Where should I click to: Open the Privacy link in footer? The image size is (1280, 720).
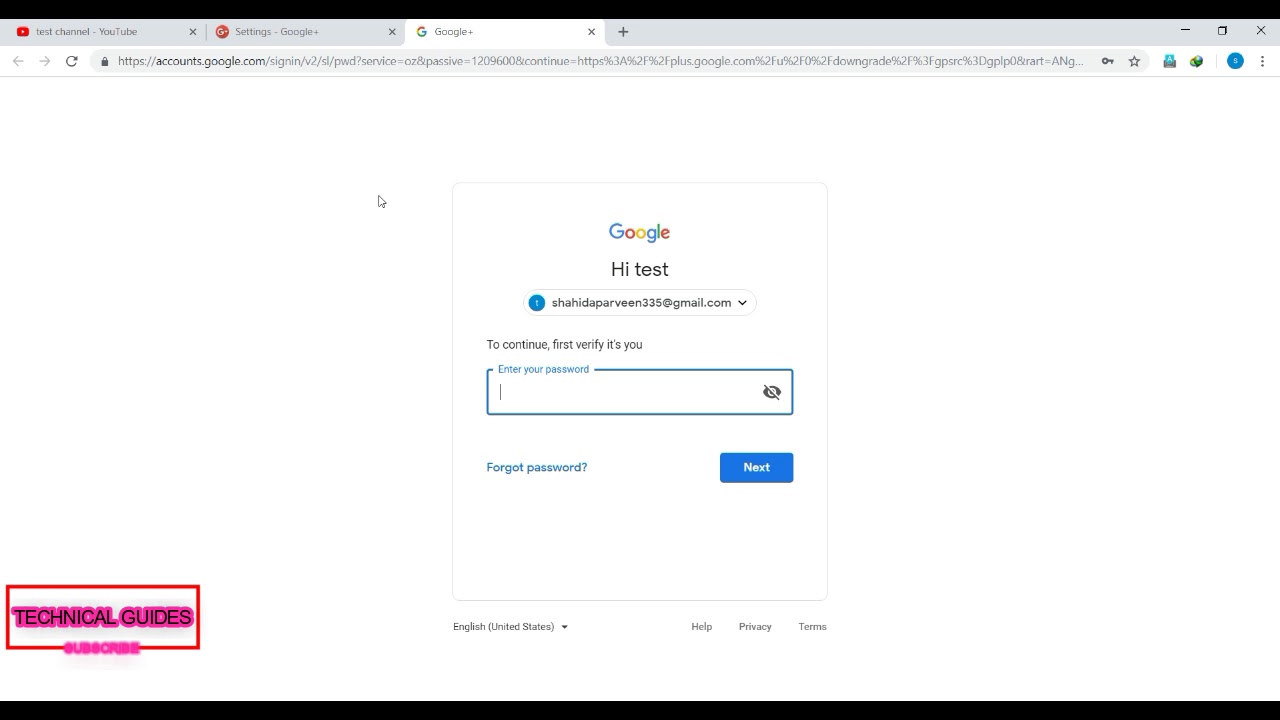[x=755, y=627]
